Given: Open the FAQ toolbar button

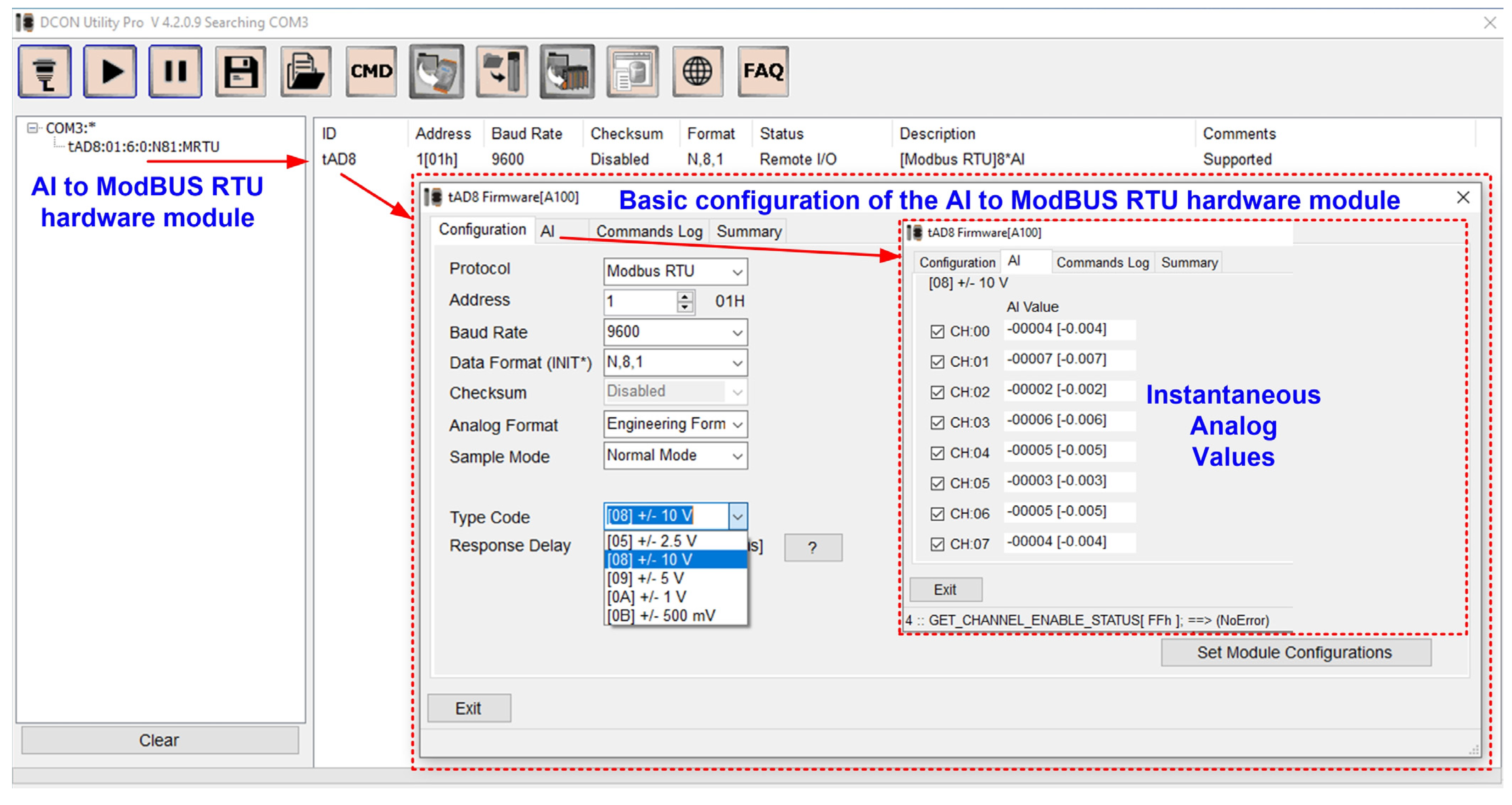Looking at the screenshot, I should tap(762, 72).
